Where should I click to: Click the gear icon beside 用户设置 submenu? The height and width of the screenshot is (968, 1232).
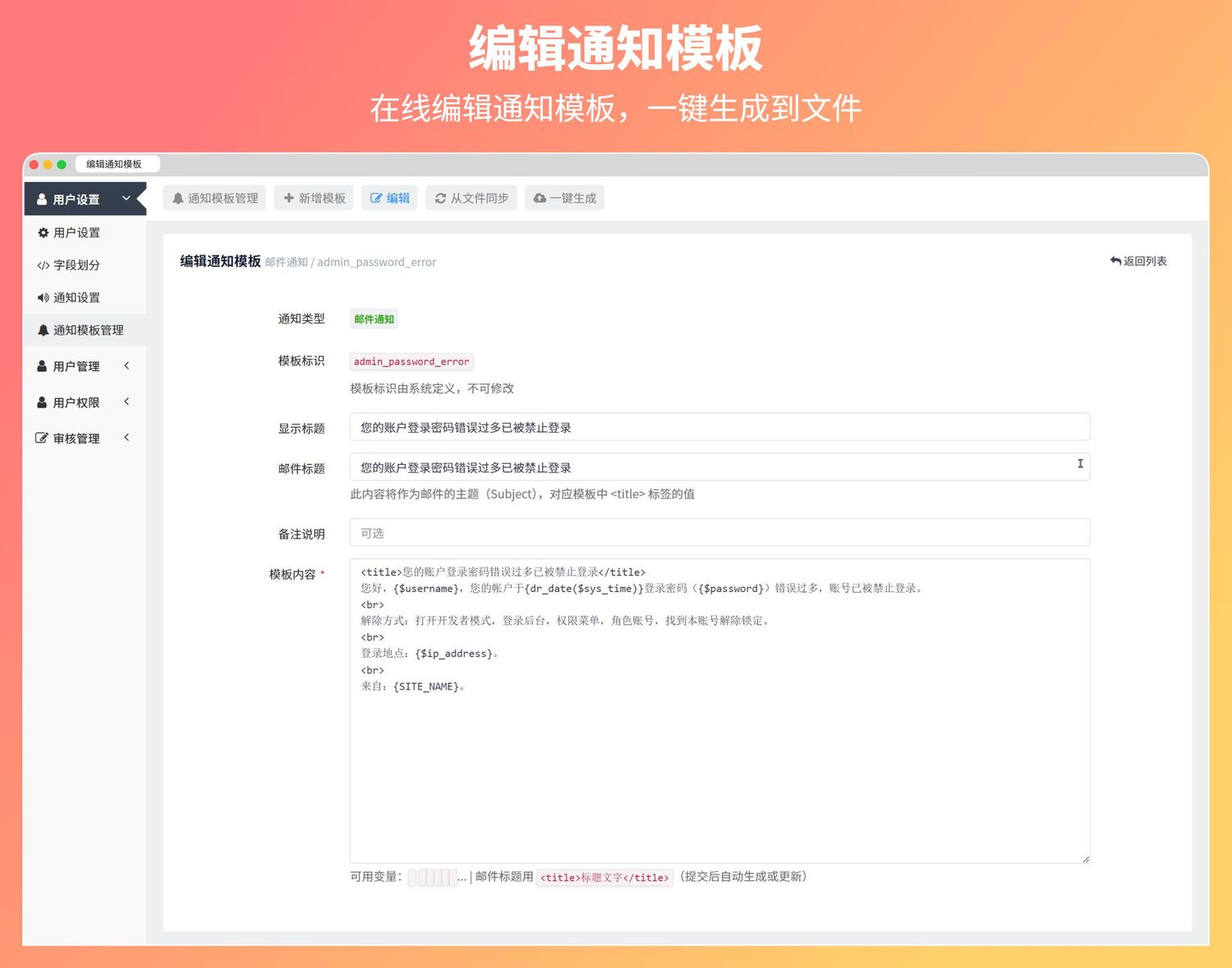coord(44,232)
